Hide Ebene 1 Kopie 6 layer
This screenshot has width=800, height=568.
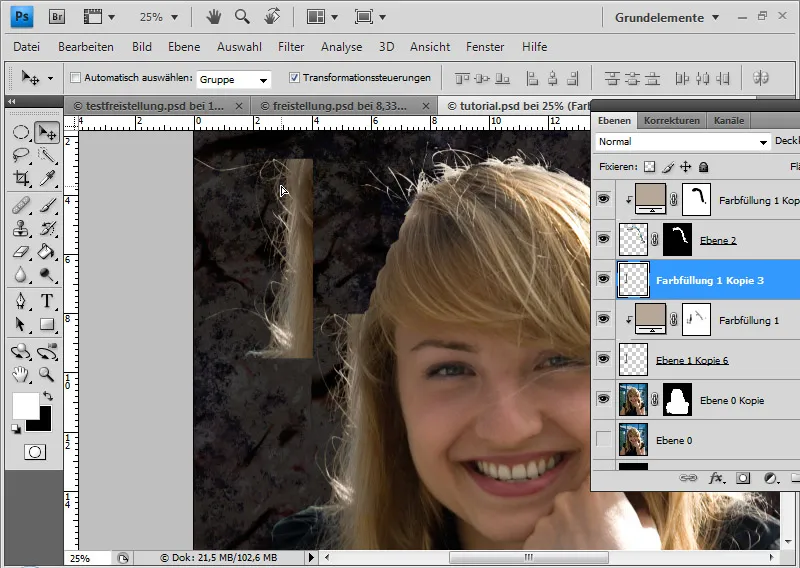tap(603, 359)
